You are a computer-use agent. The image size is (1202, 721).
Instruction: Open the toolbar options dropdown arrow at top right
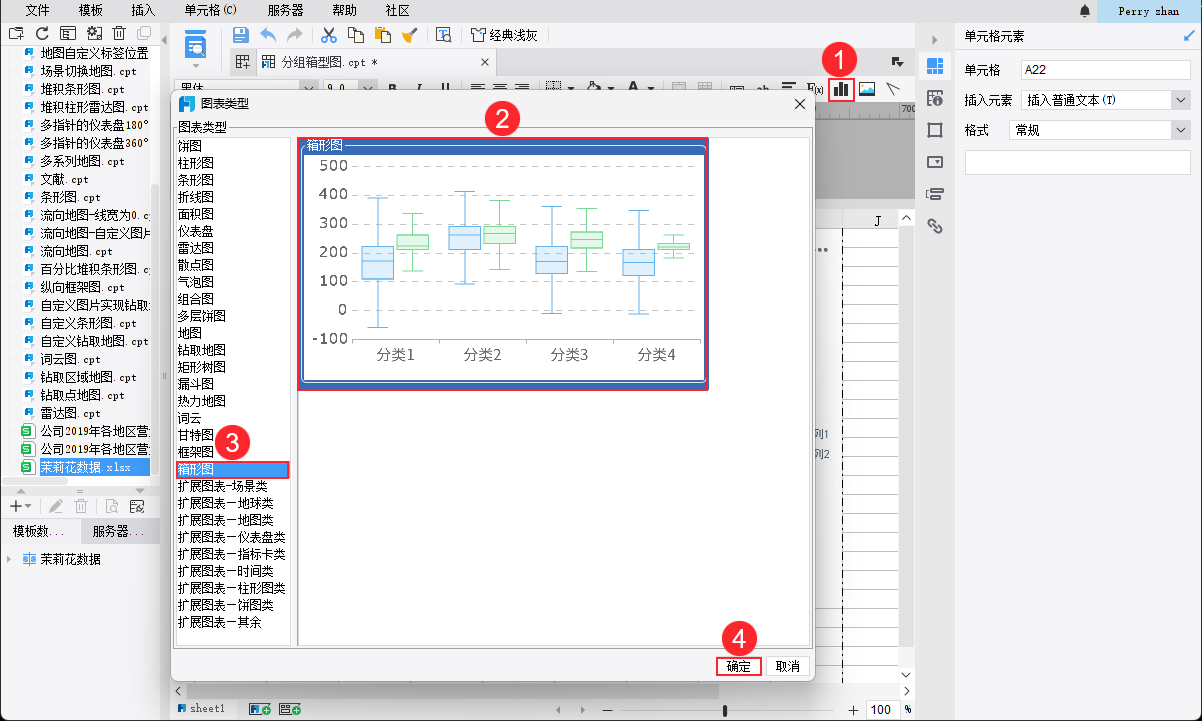(x=897, y=62)
